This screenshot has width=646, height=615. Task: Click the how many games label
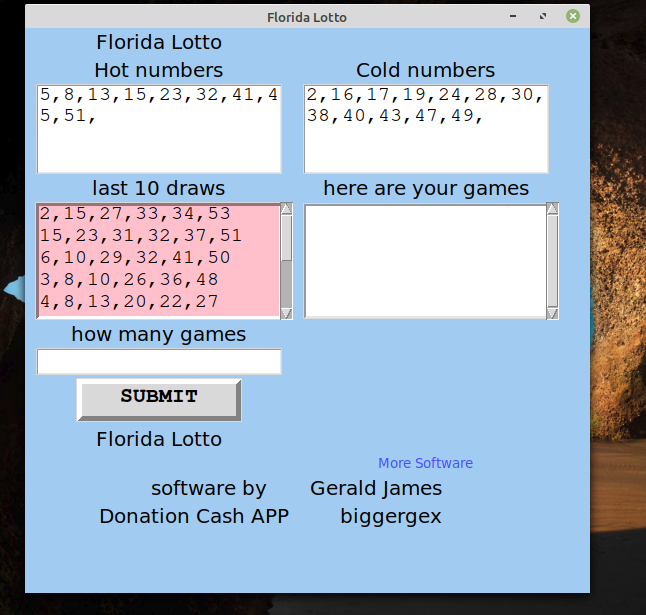159,334
